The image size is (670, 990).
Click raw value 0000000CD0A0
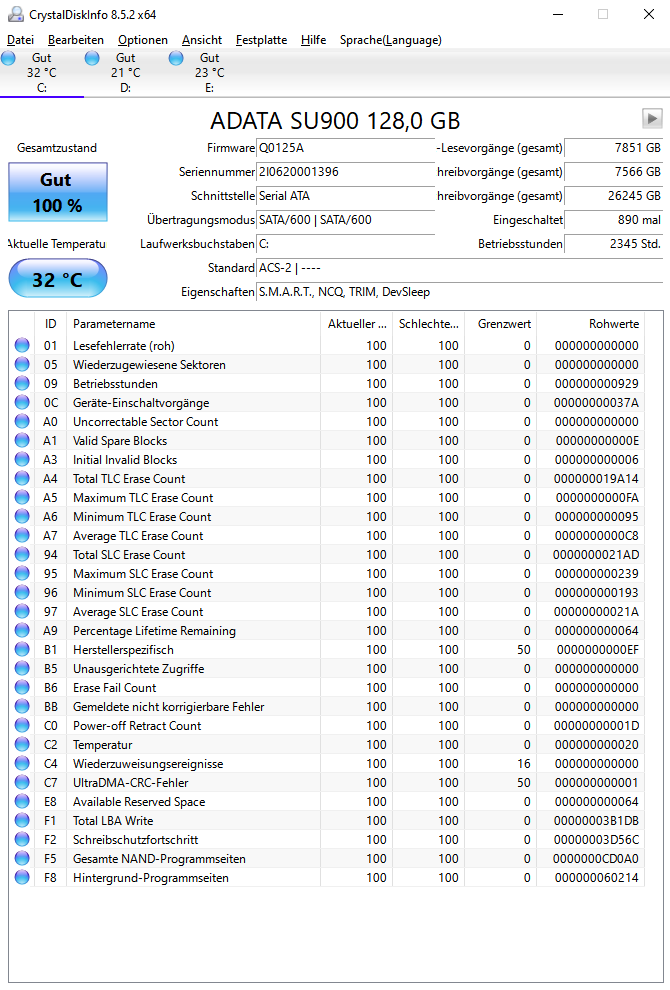tap(595, 858)
